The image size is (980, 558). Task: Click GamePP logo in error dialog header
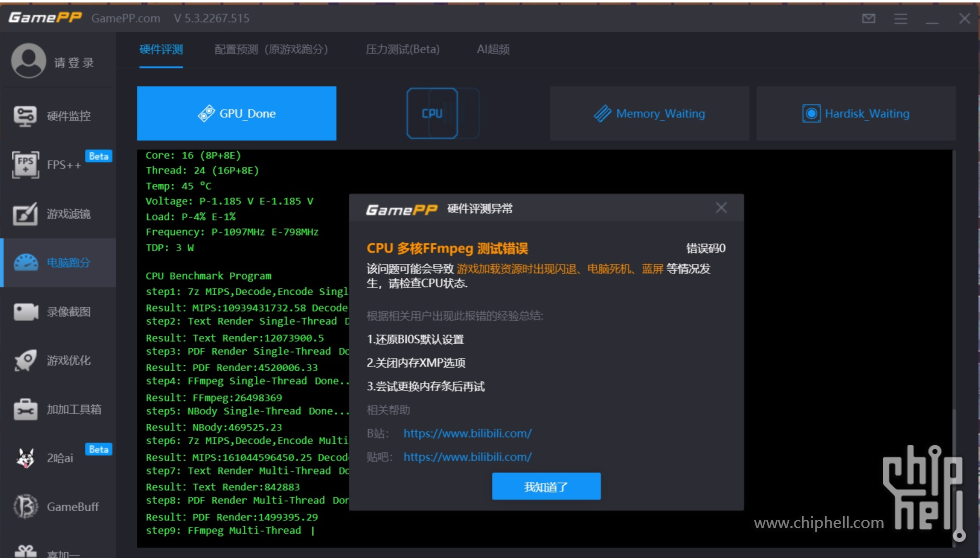[401, 209]
